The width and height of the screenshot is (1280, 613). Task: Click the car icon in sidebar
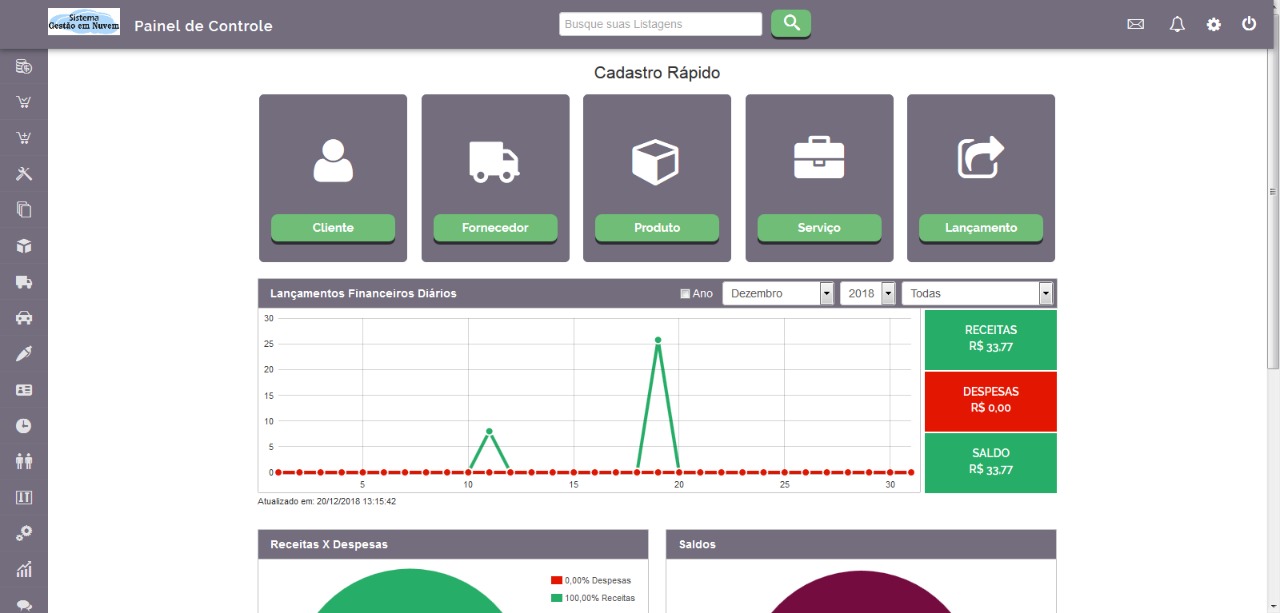click(x=24, y=318)
